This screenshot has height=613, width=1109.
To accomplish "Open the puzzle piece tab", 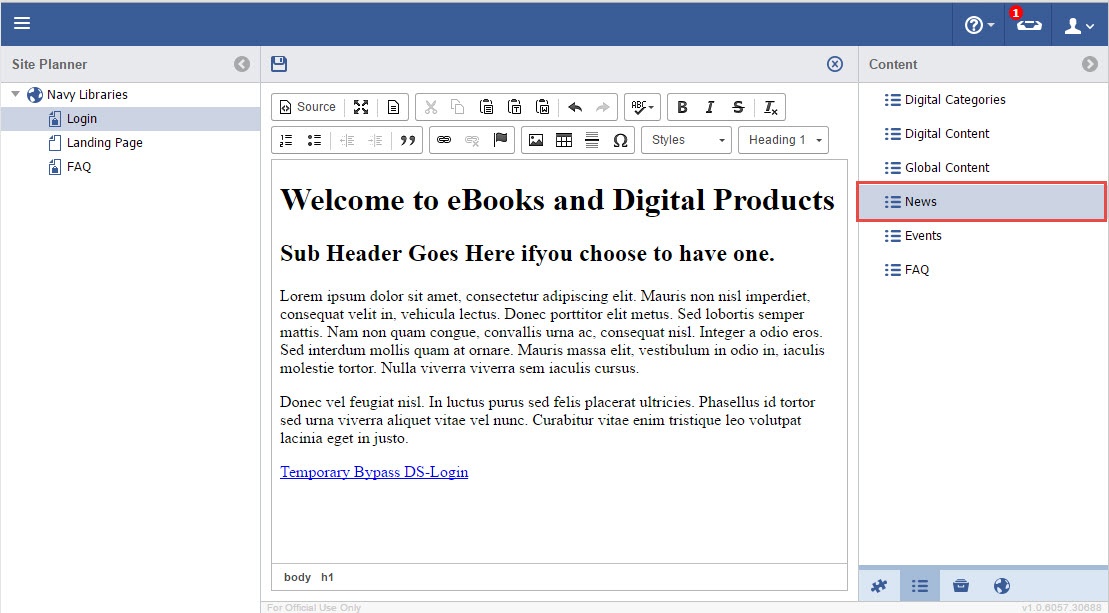I will pos(879,586).
